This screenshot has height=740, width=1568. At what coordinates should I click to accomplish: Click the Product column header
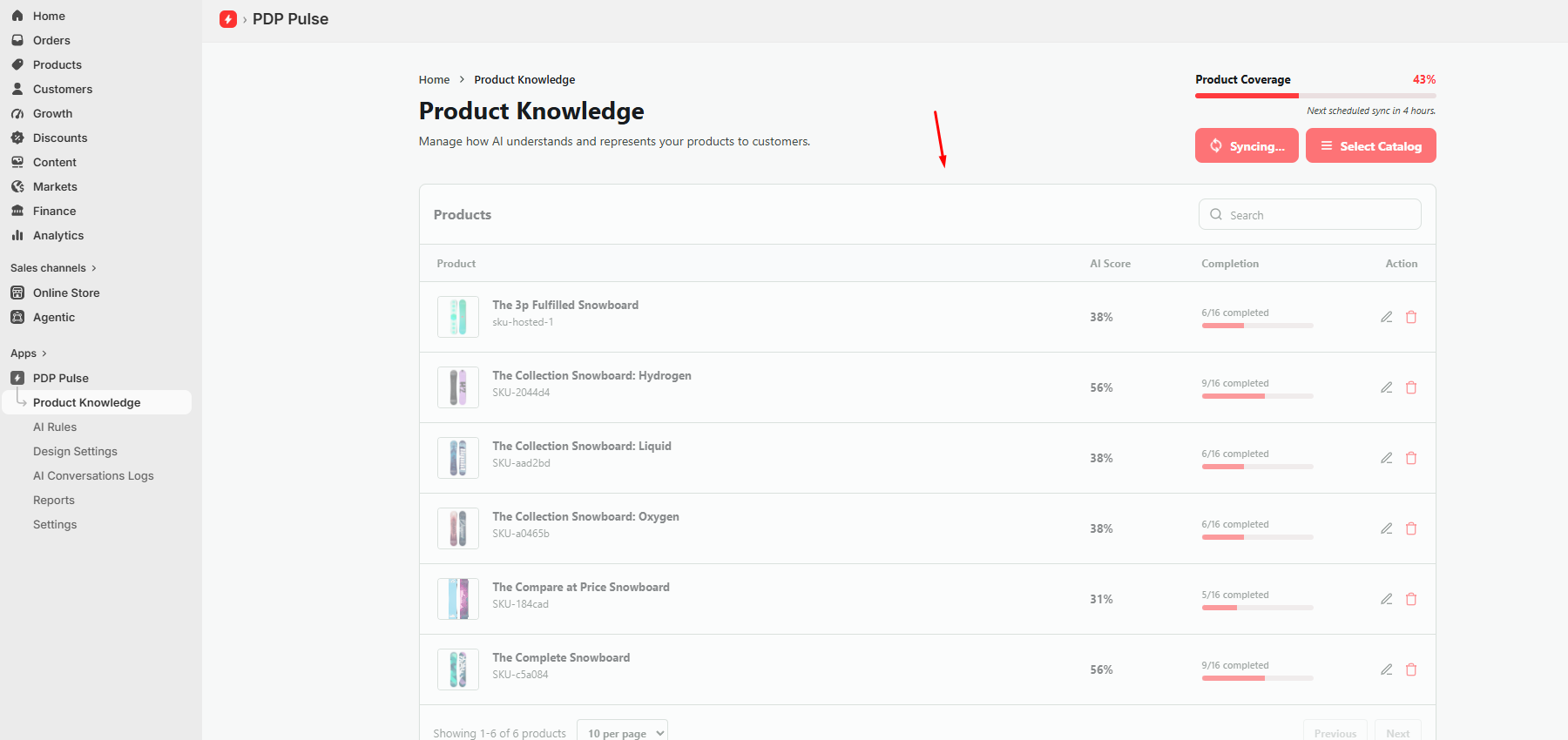pyautogui.click(x=456, y=264)
